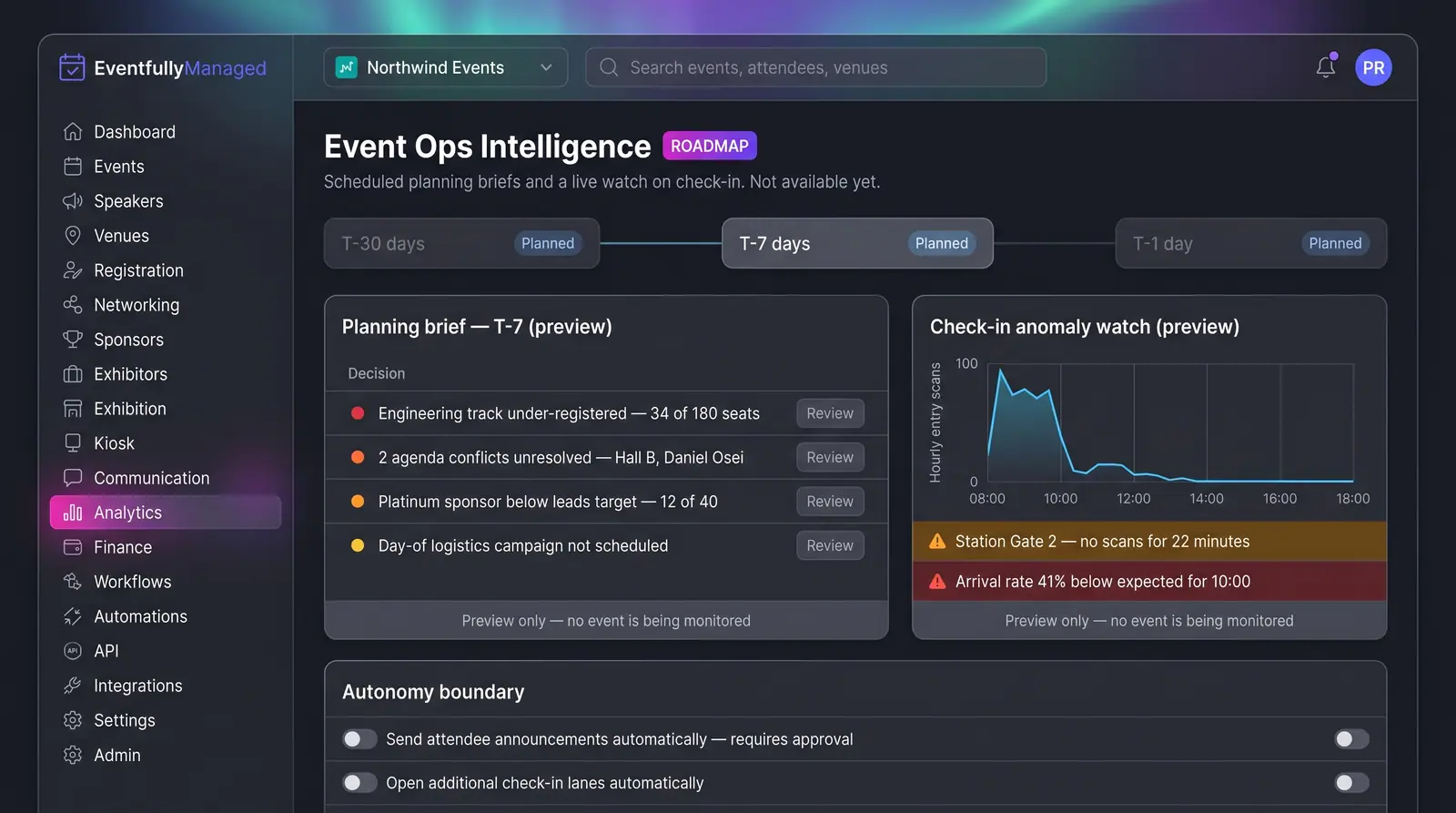Click the Settings gear icon
Viewport: 1456px width, 813px height.
tap(73, 720)
